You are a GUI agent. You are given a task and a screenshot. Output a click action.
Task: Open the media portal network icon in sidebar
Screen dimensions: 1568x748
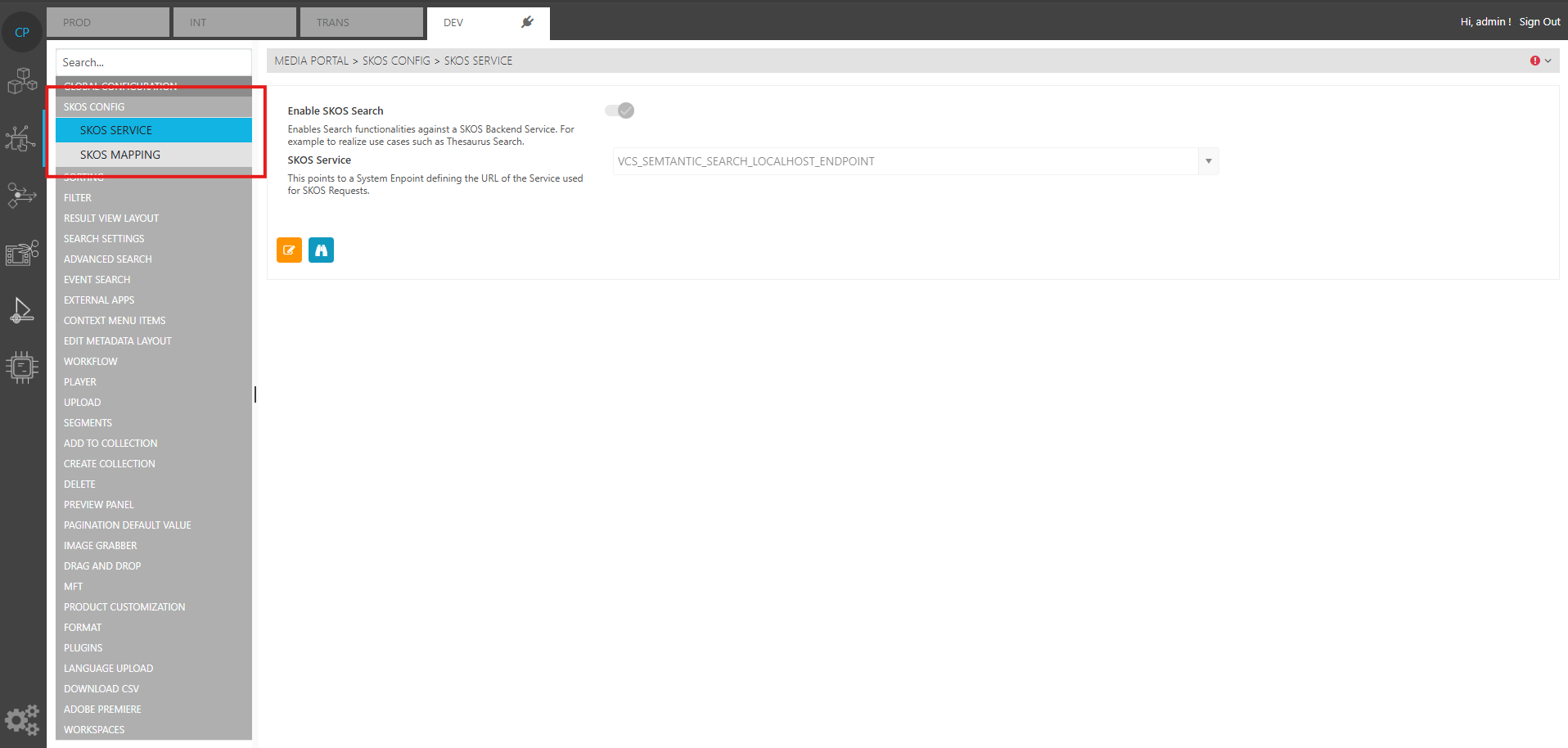click(x=21, y=138)
